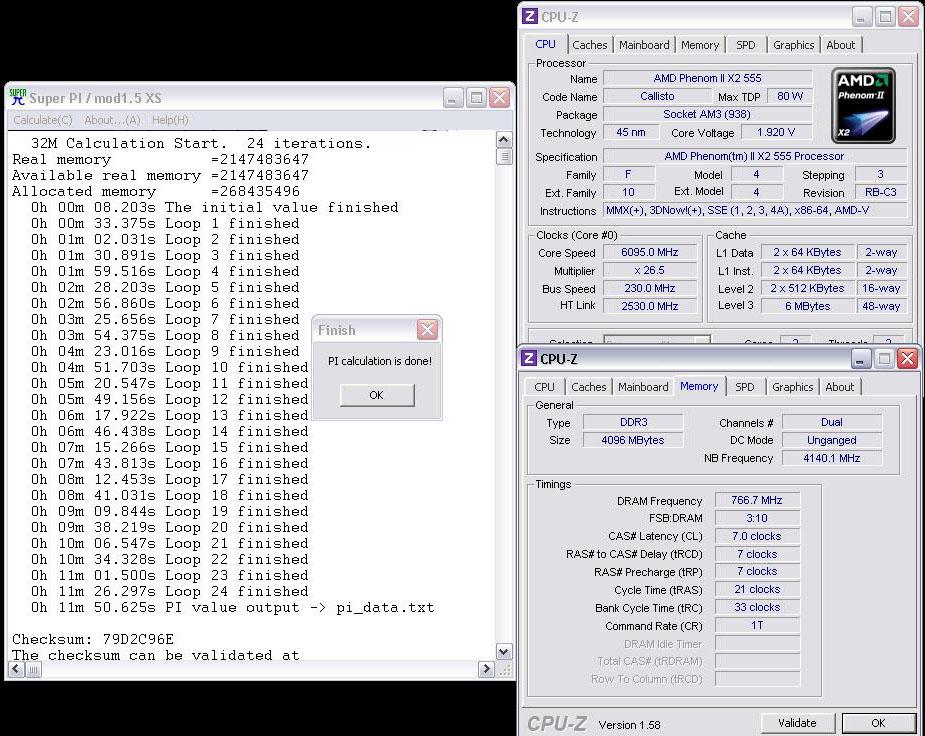Screen dimensions: 925x736
Task: Click the memory Size value 4096 MBytes
Action: click(x=633, y=440)
